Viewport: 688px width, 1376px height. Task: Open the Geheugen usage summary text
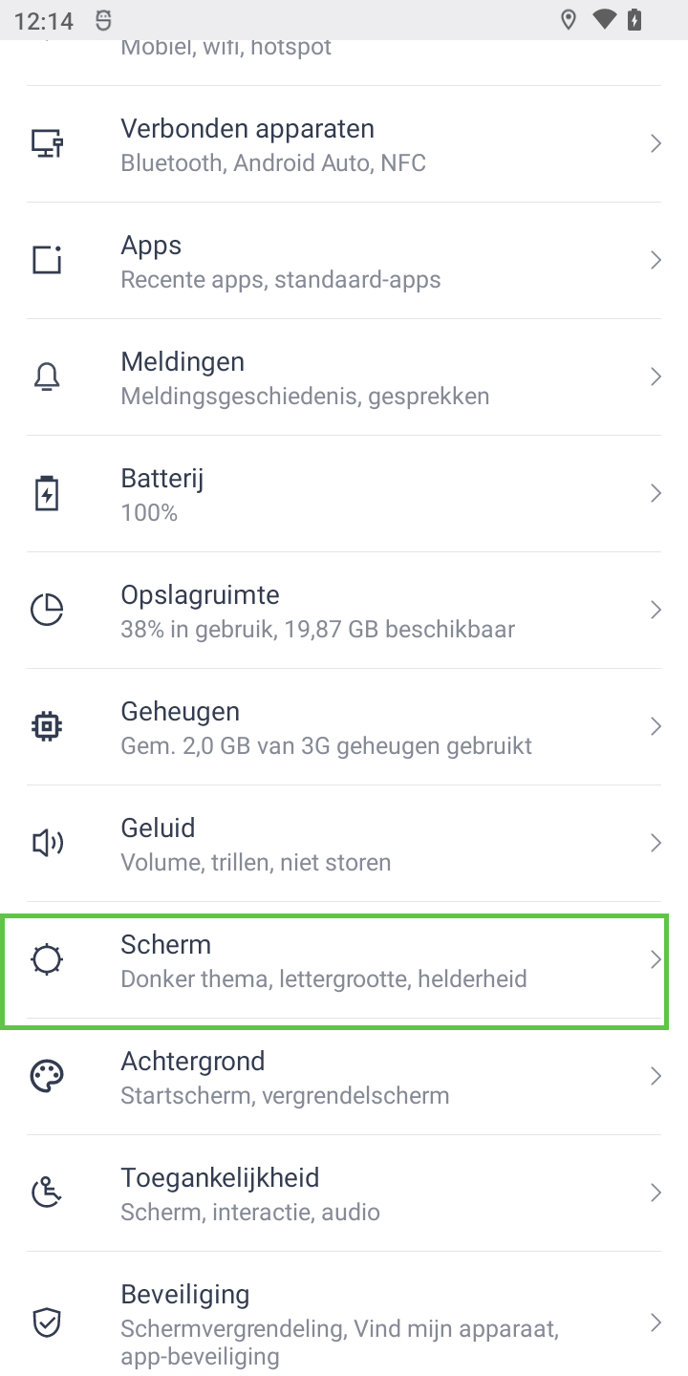[x=326, y=746]
